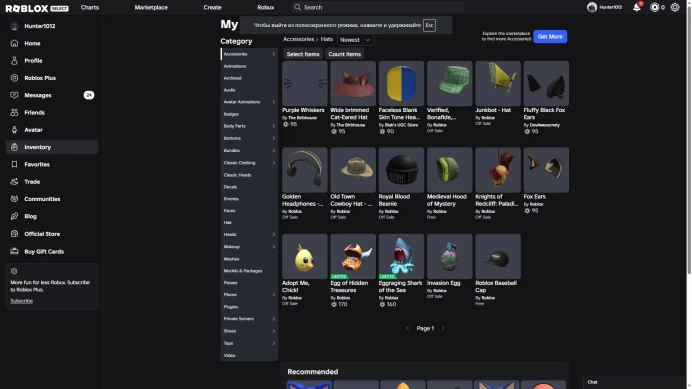Expand the Avatar Animations category chevron
This screenshot has height=389, width=692.
coord(274,102)
